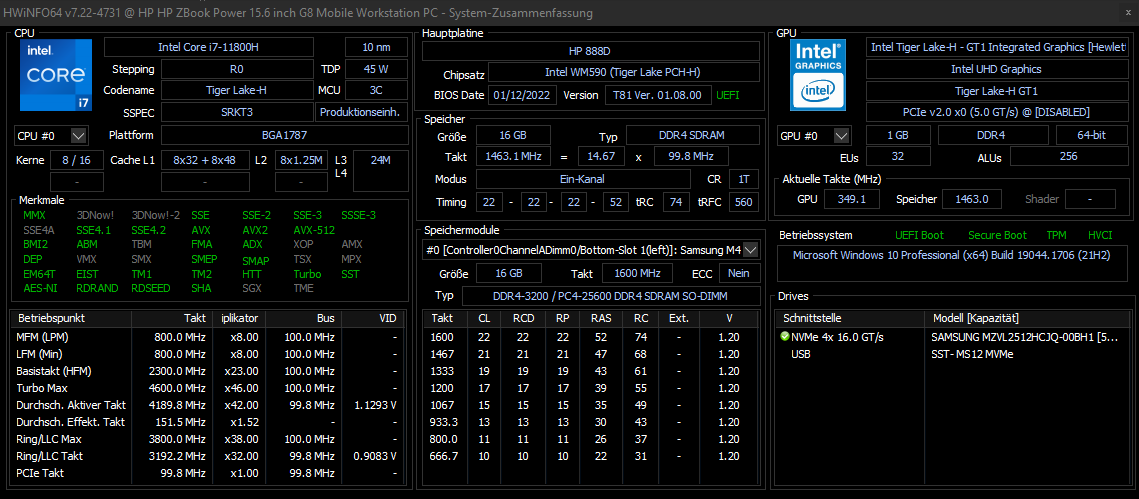Click the 45 W TDP value
This screenshot has width=1139, height=499.
376,70
